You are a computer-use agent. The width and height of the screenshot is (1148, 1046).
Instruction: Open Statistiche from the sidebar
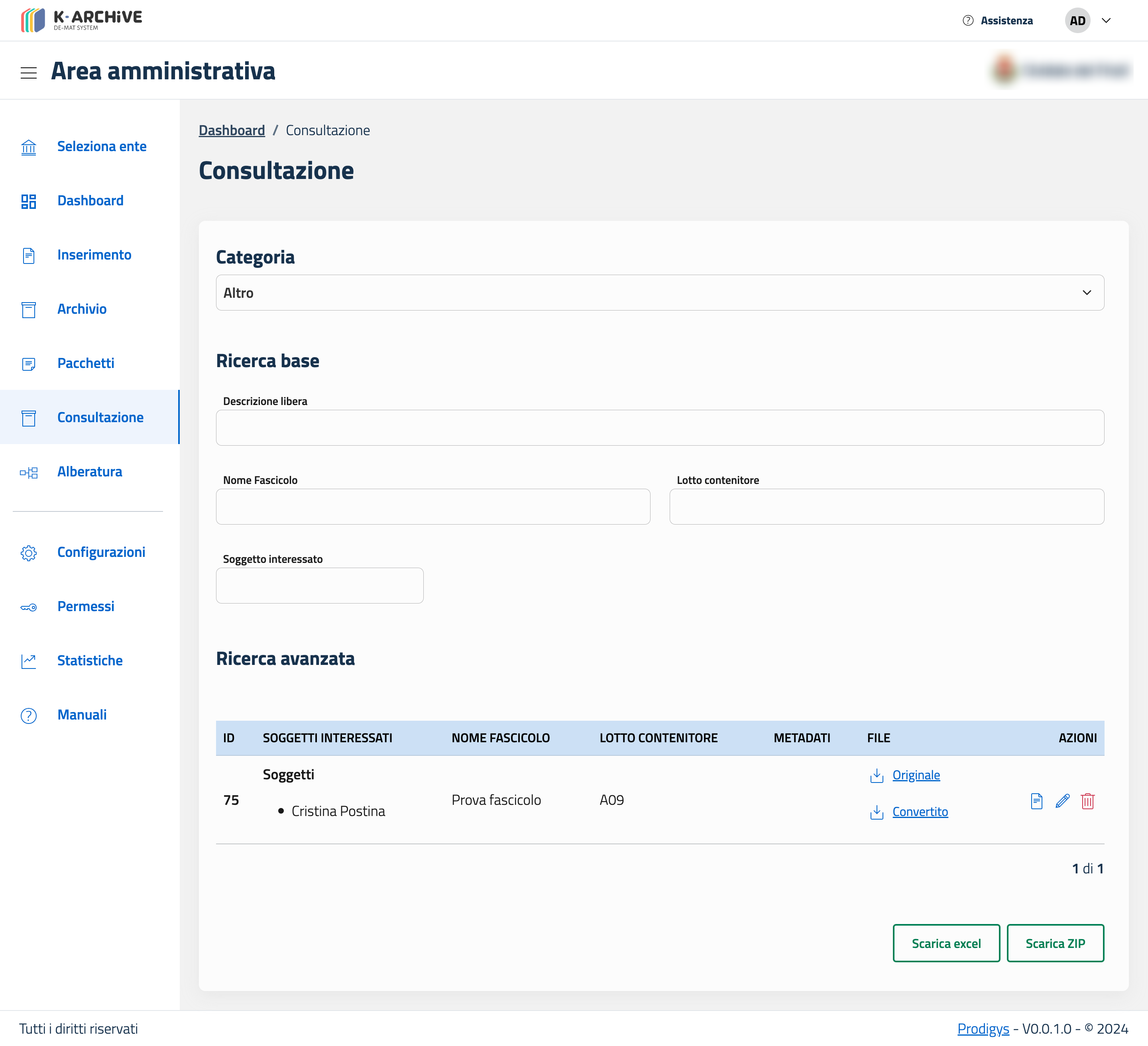[x=89, y=661]
